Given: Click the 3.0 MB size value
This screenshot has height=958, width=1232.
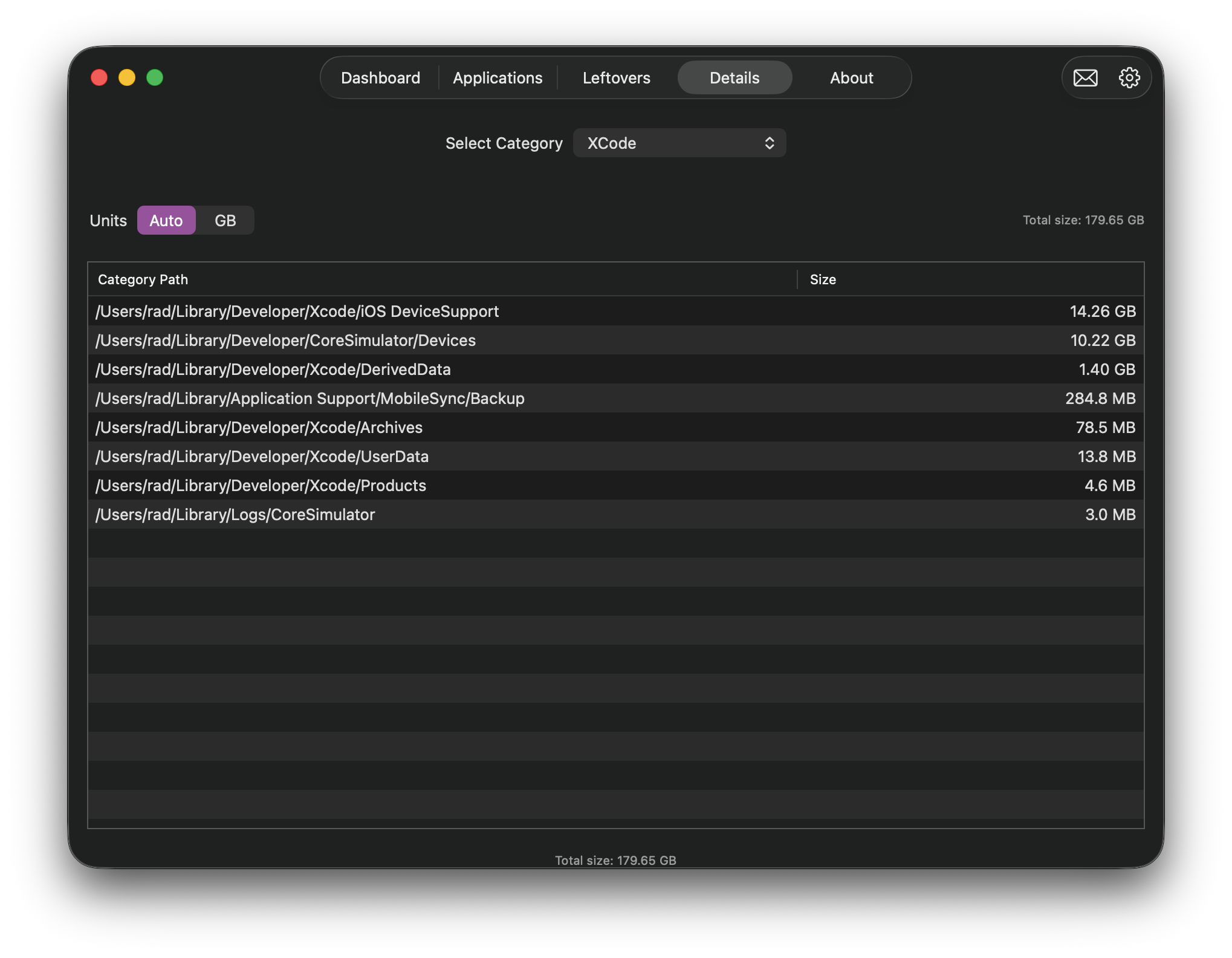Looking at the screenshot, I should pos(1110,515).
